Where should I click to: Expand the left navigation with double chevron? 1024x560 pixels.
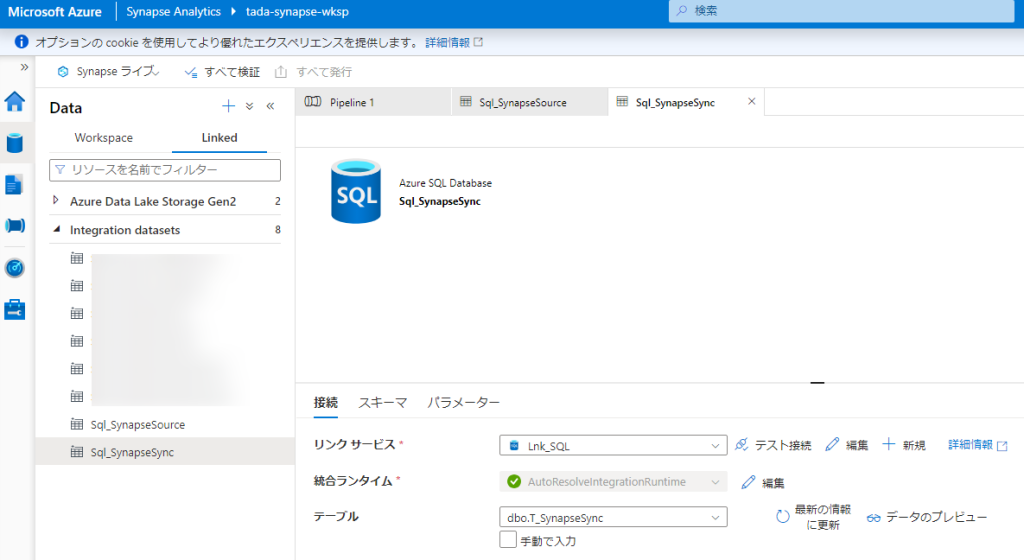click(24, 67)
